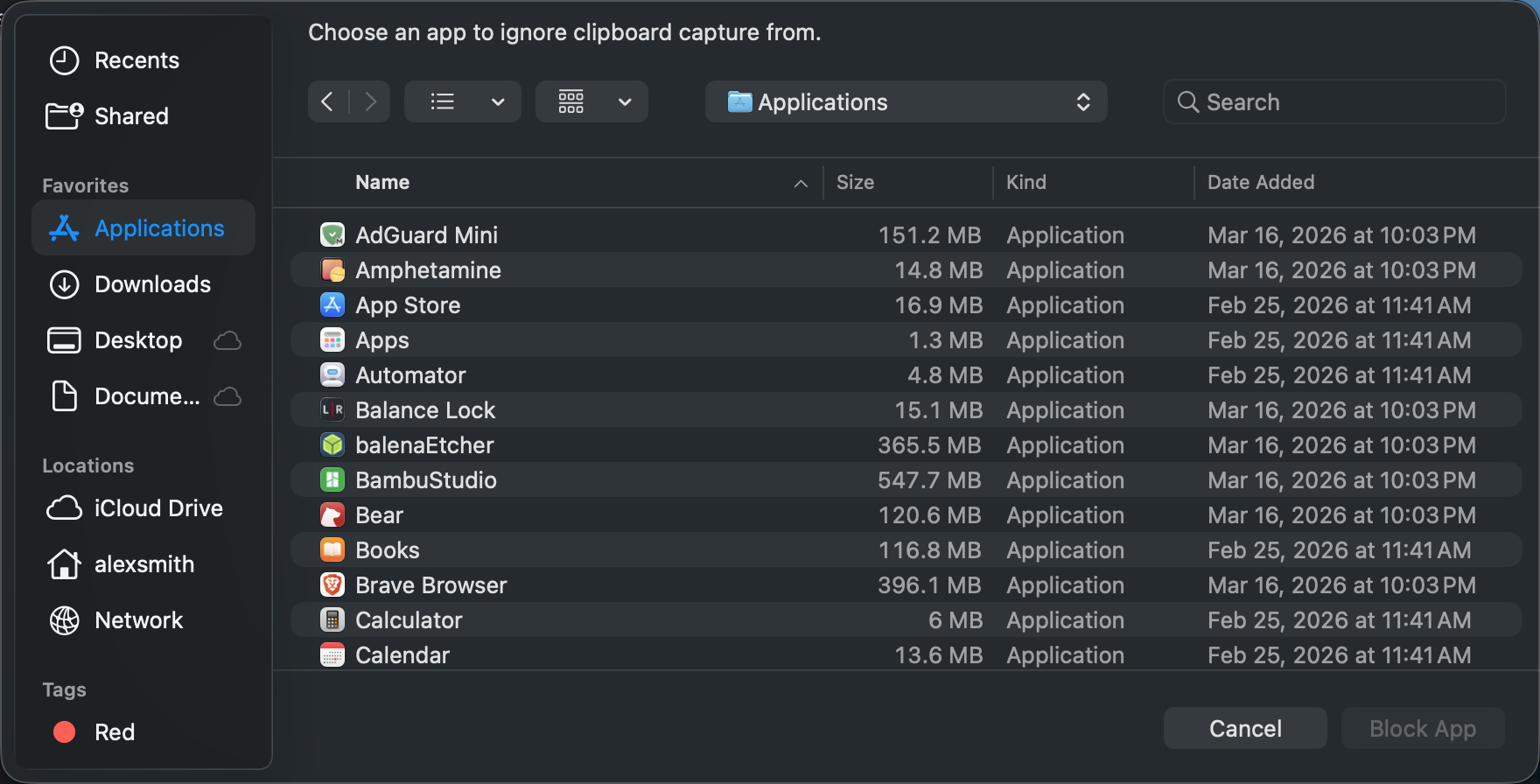Open the list view options dropdown
Image resolution: width=1540 pixels, height=784 pixels.
pos(463,101)
